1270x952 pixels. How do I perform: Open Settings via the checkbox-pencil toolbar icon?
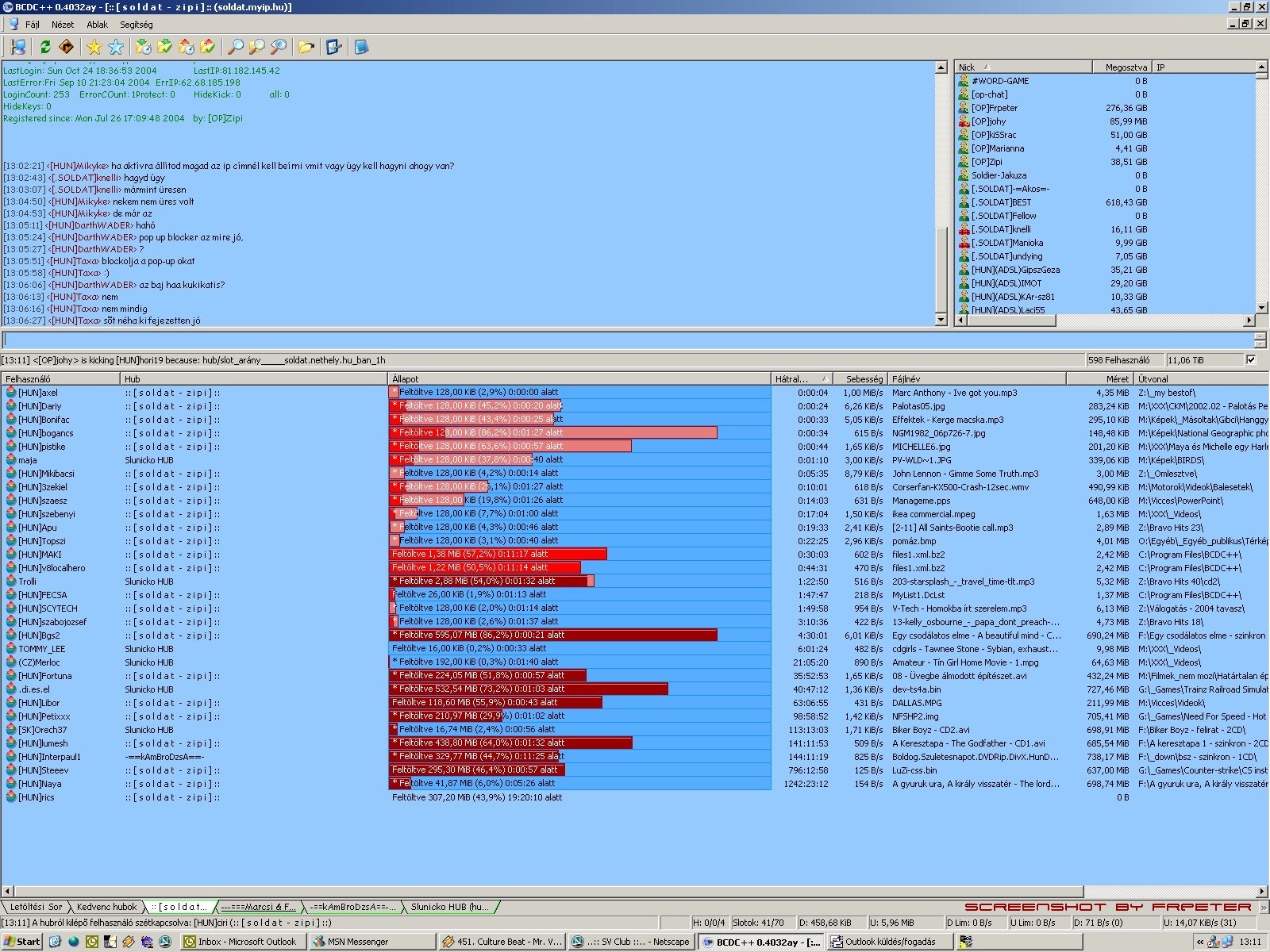pos(333,48)
